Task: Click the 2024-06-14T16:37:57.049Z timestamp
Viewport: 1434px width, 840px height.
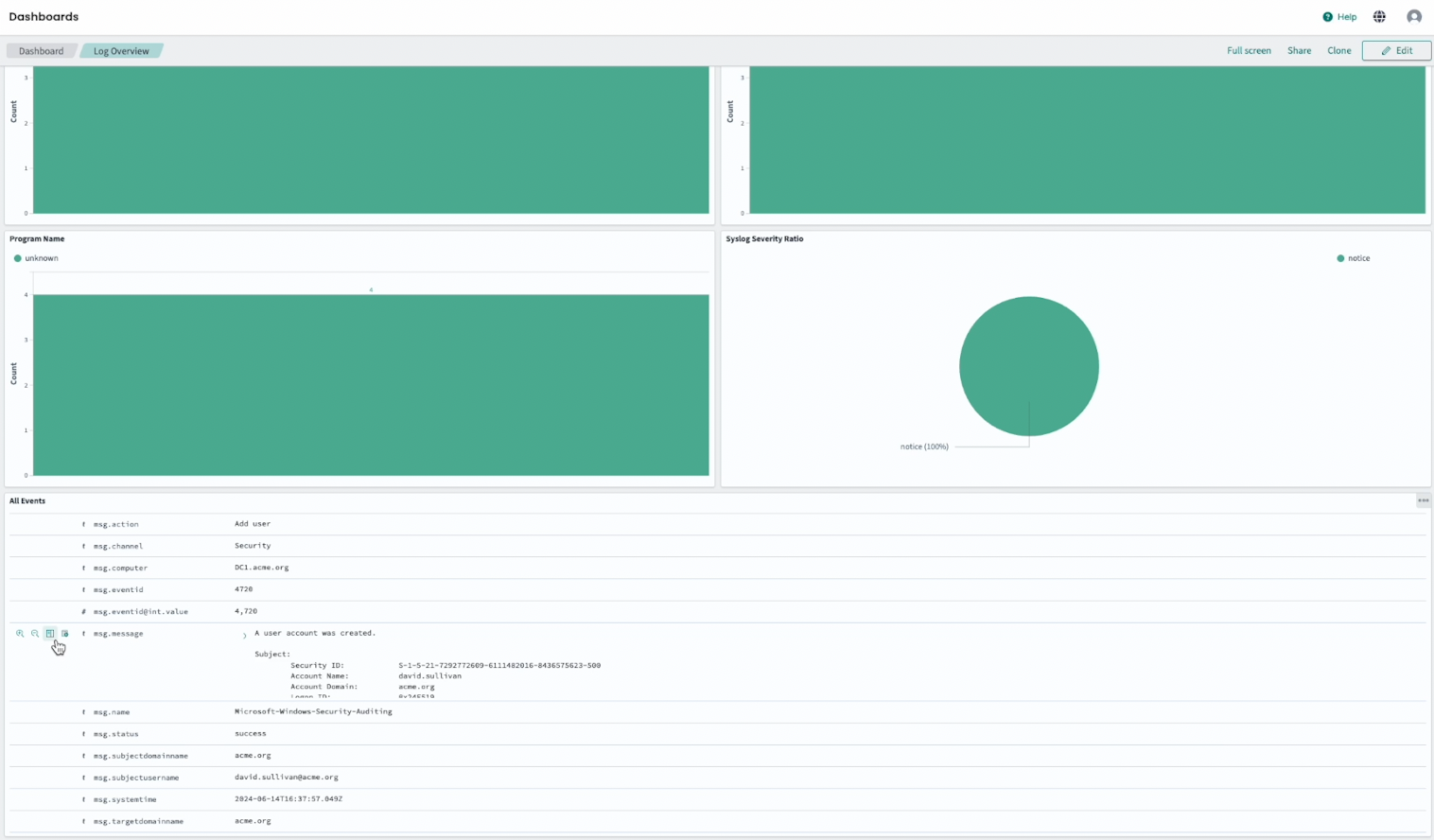Action: (x=289, y=799)
